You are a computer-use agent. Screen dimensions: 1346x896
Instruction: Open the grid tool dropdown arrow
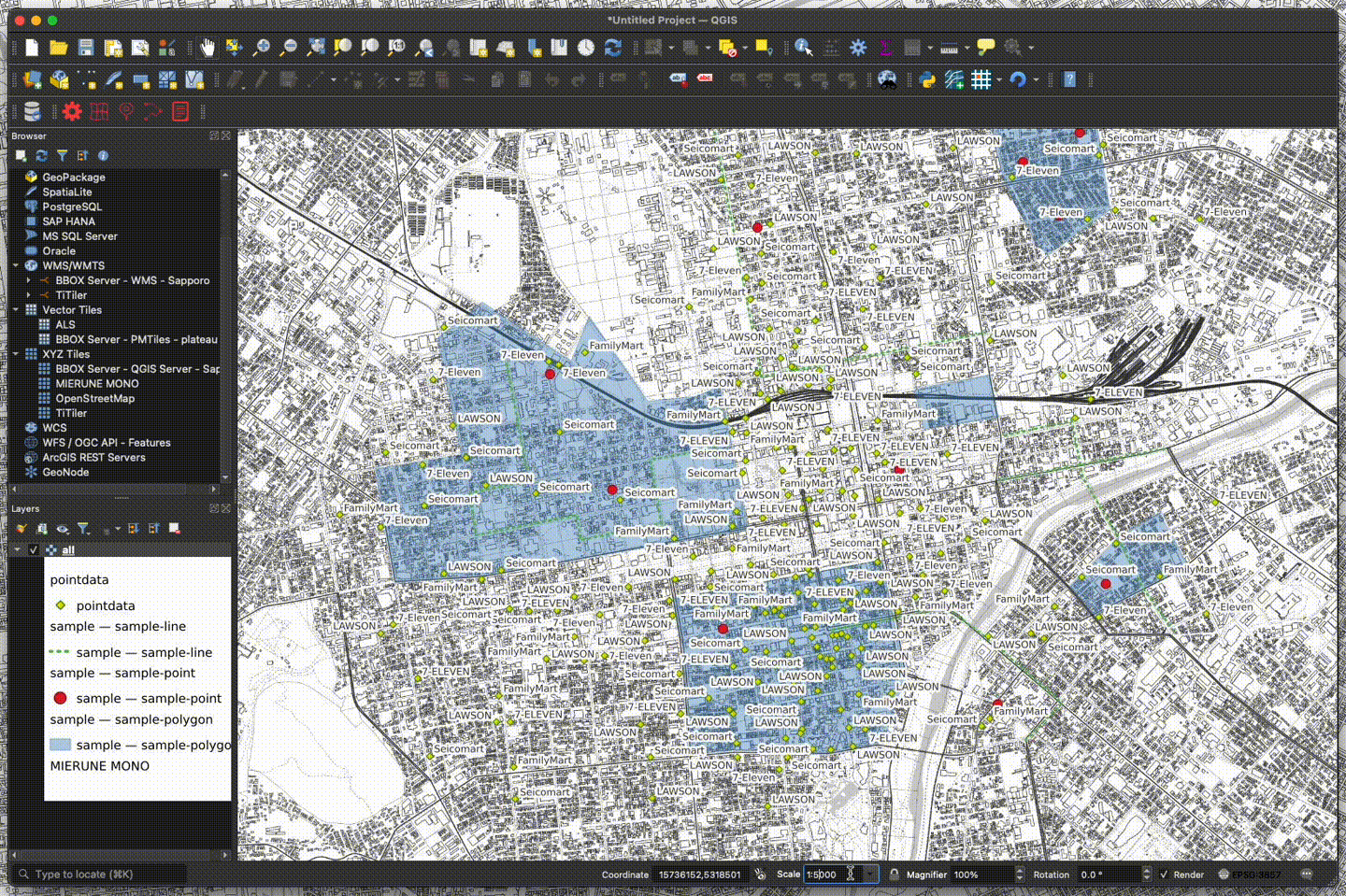(999, 80)
